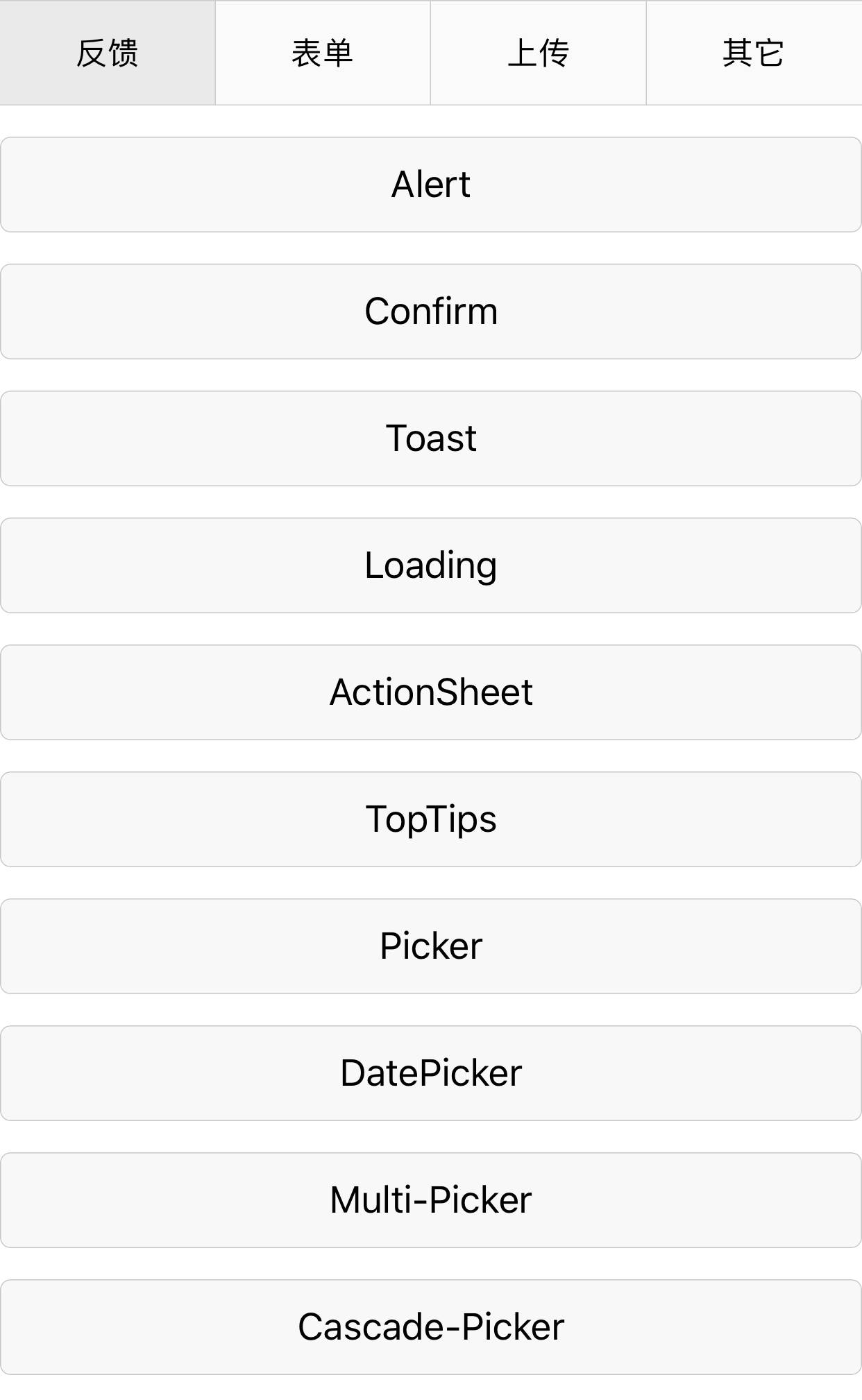Switch to the 反馈 tab
The image size is (862, 1400).
tap(108, 53)
